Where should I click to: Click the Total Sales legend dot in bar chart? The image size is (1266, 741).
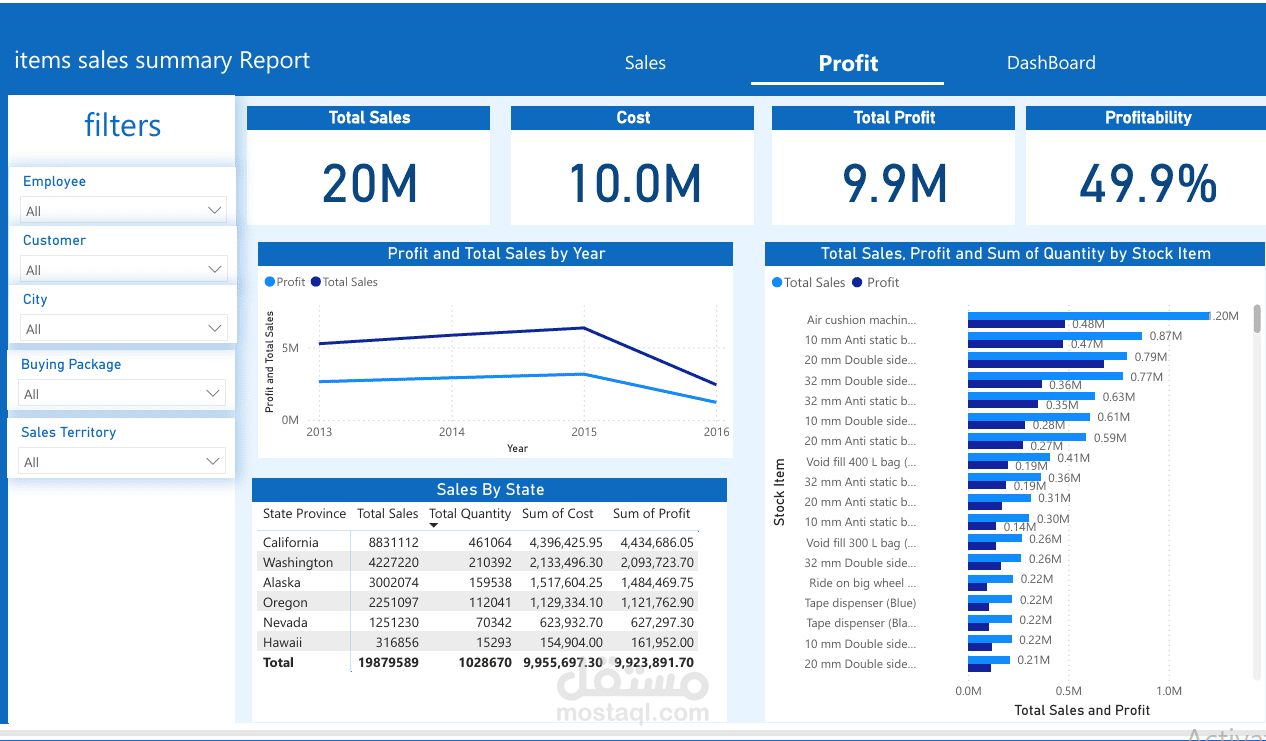point(777,283)
